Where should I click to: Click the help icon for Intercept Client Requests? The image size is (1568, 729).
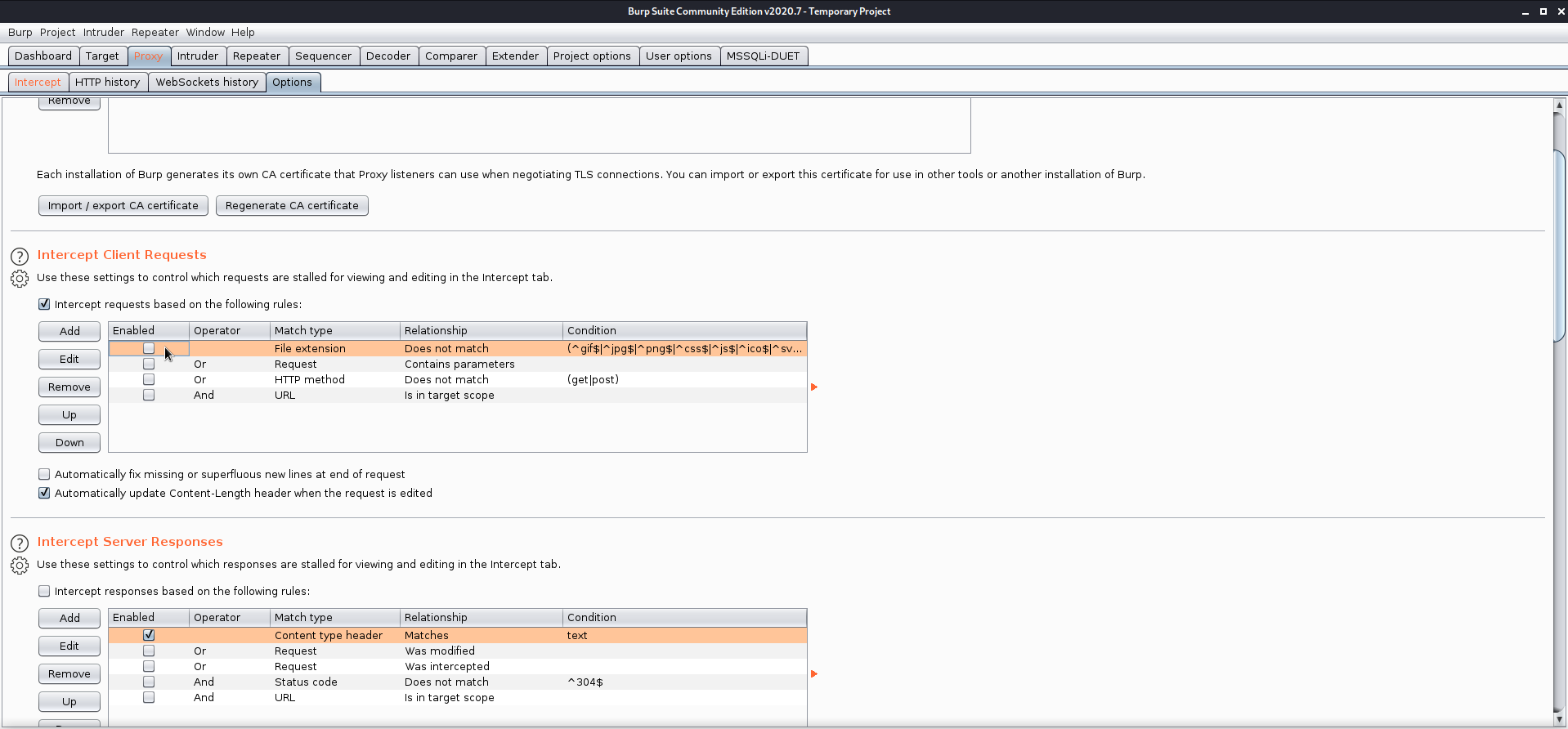20,256
